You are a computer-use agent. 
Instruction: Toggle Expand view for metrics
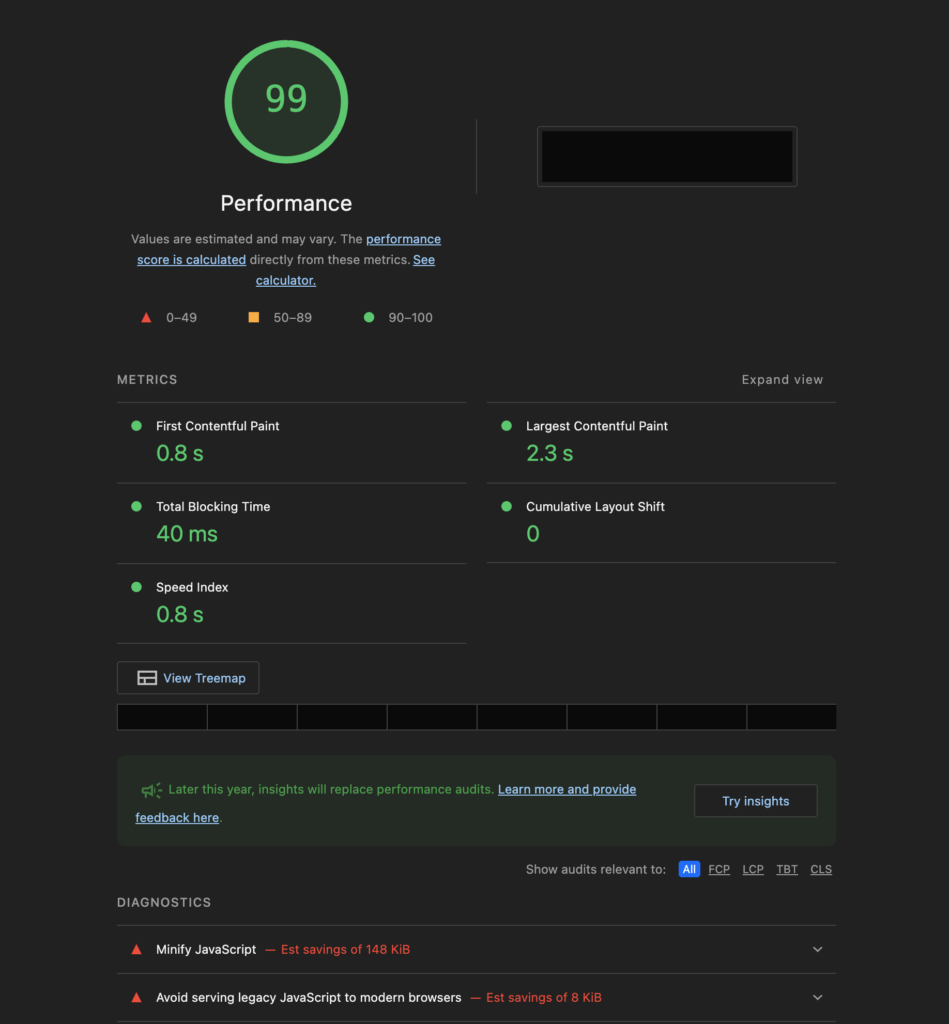coord(782,380)
